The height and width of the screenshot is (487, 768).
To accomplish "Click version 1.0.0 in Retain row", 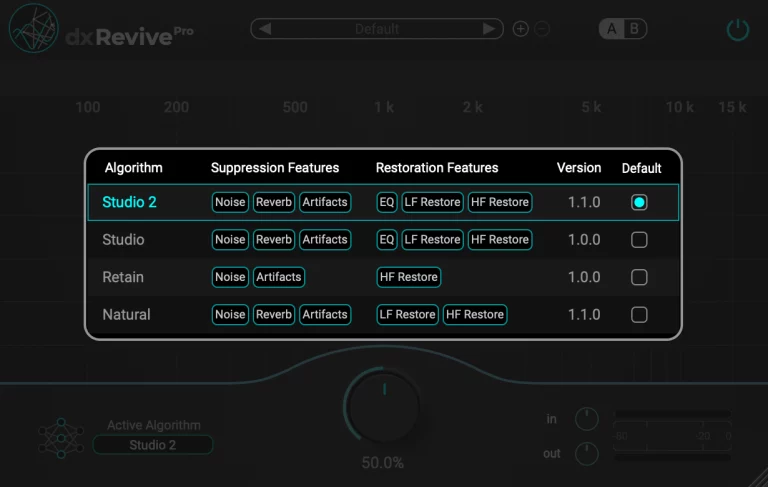I will pyautogui.click(x=584, y=277).
